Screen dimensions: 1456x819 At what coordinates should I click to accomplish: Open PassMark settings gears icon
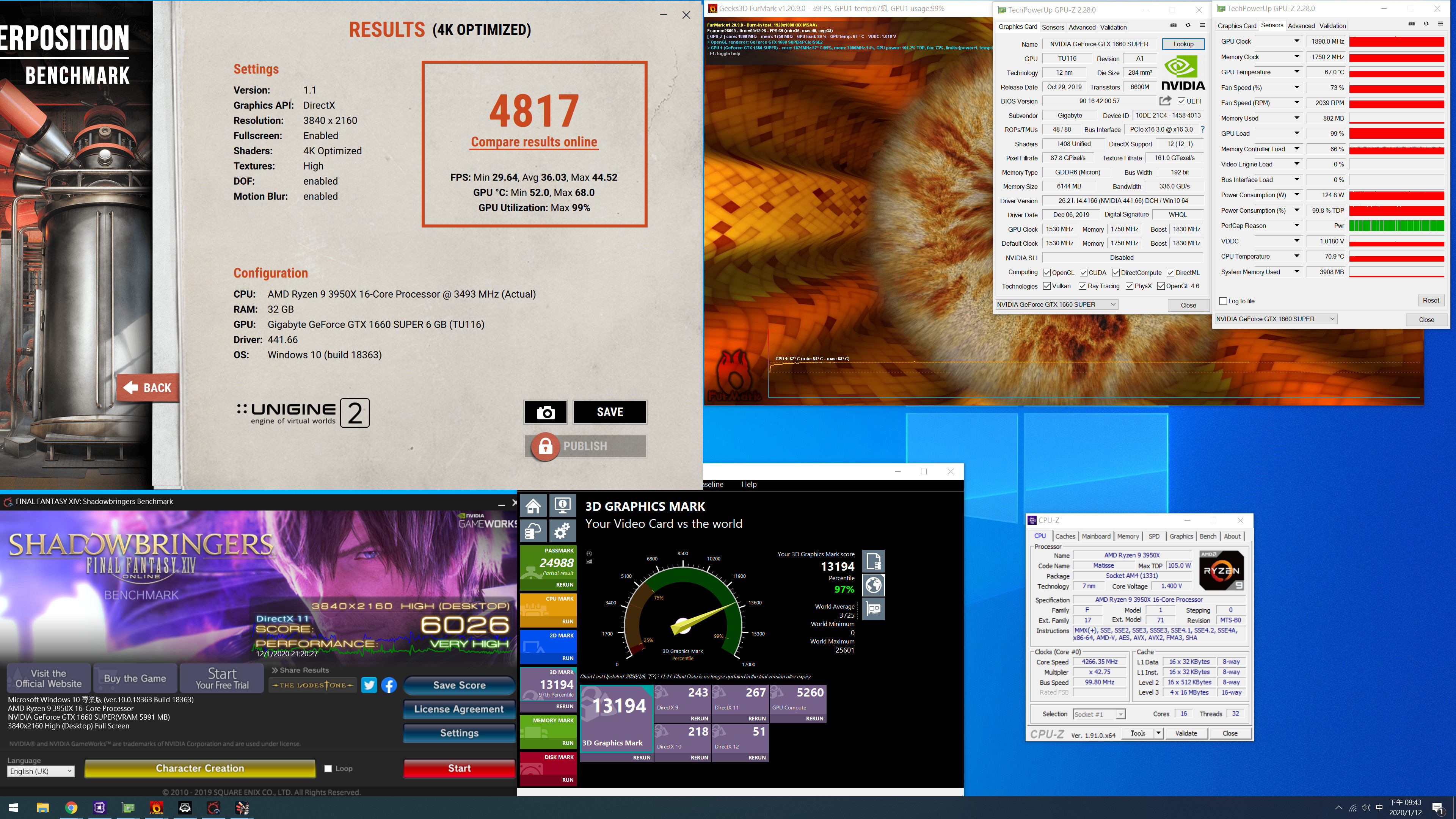[562, 531]
